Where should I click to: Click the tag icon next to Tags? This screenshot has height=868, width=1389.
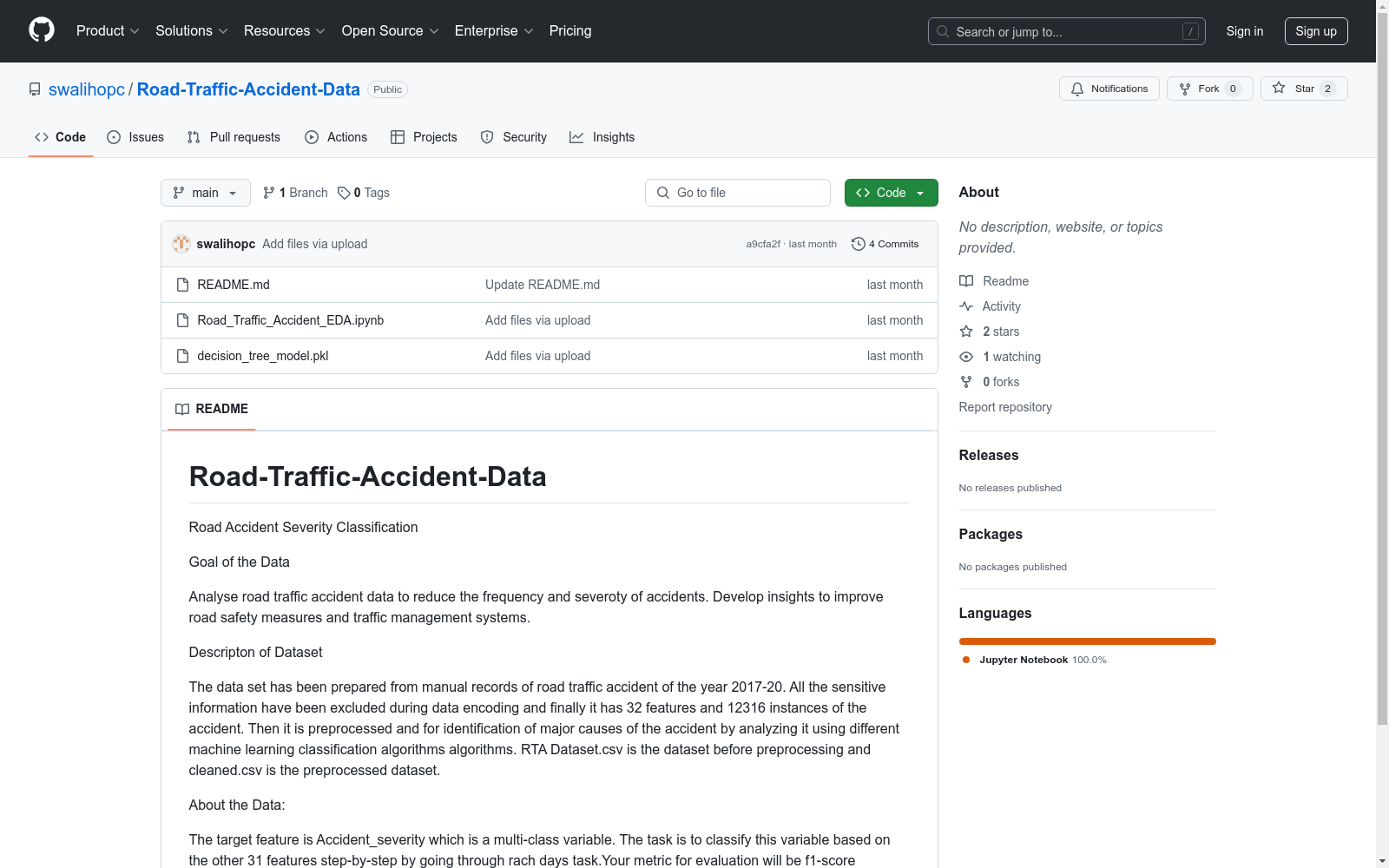[x=344, y=193]
